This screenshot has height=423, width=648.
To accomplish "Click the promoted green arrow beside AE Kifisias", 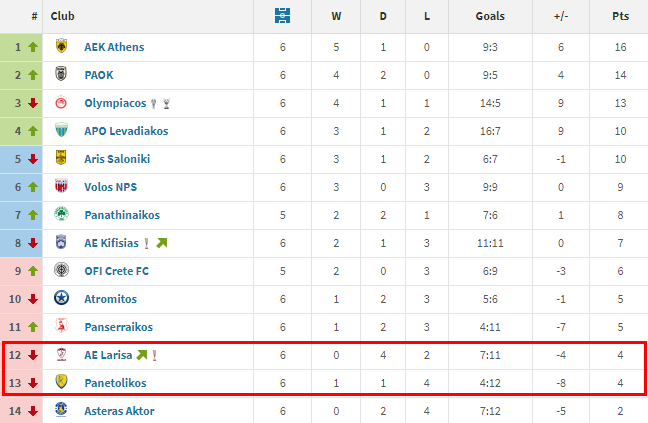I will (x=162, y=243).
